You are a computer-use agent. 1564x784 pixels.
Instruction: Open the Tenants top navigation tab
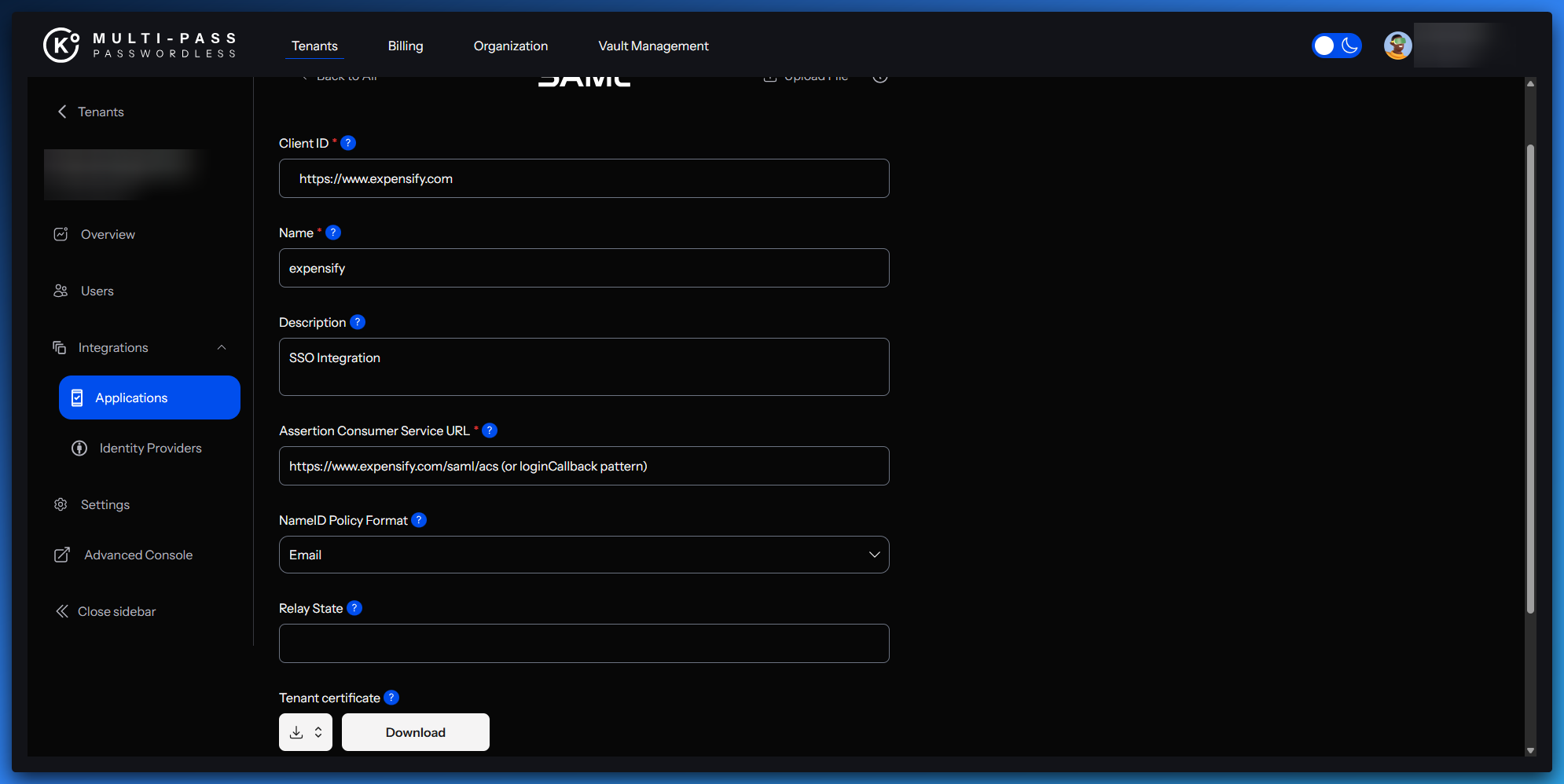click(314, 46)
